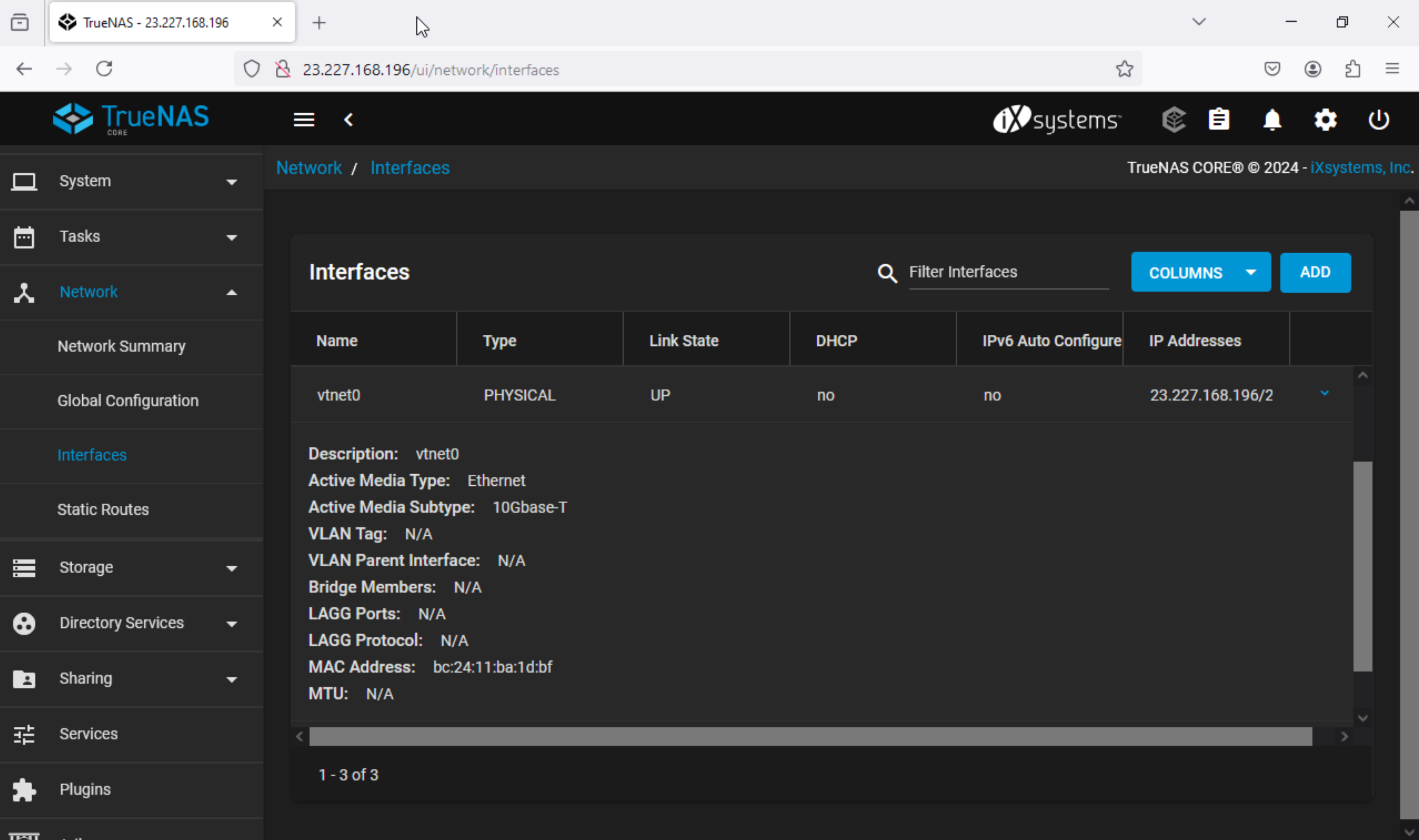Click the System laptop icon in sidebar

coord(24,182)
